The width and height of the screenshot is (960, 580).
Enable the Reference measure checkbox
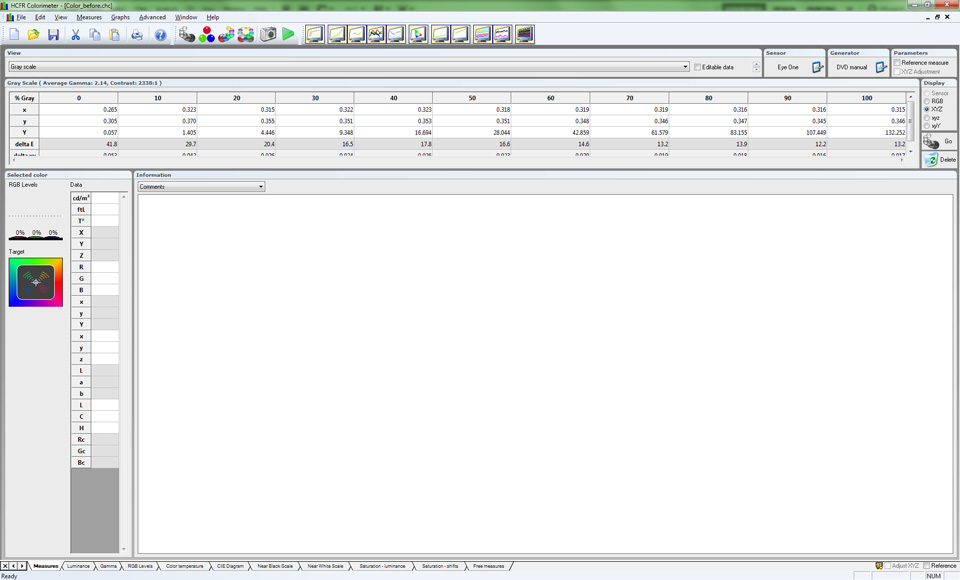pyautogui.click(x=897, y=62)
